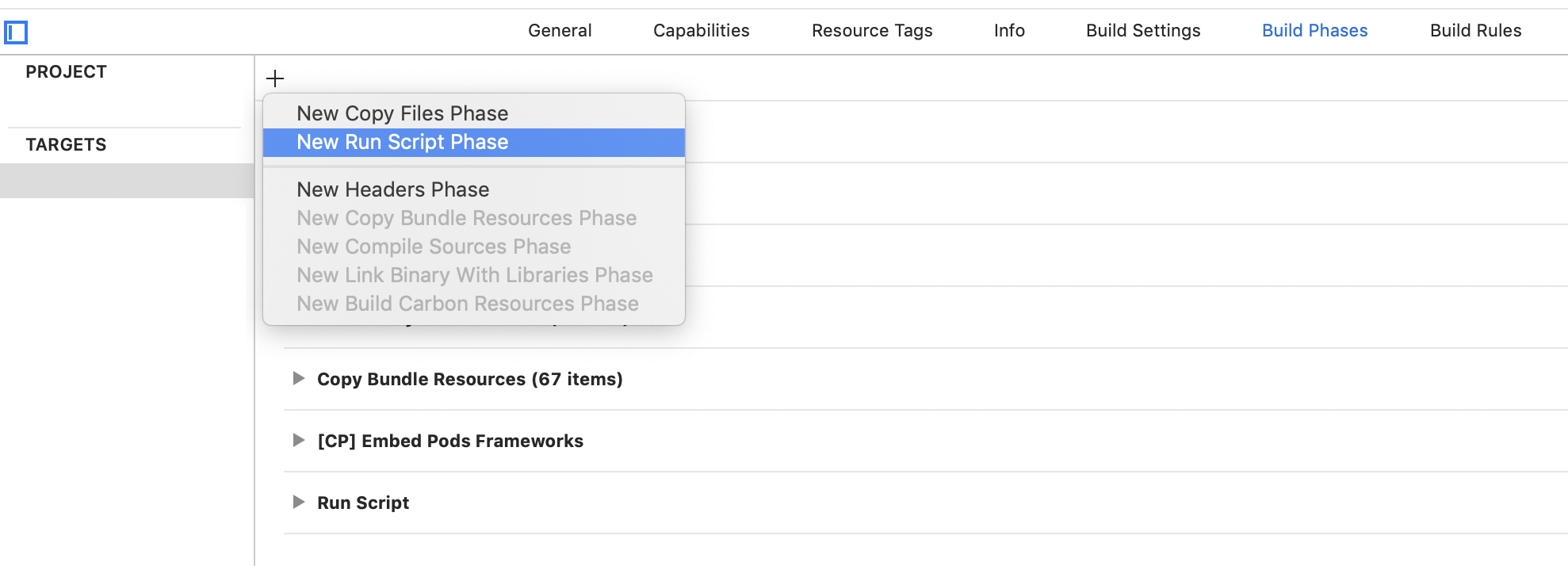Screen dimensions: 1568x566
Task: Select the Build Phases tab
Action: [1315, 30]
